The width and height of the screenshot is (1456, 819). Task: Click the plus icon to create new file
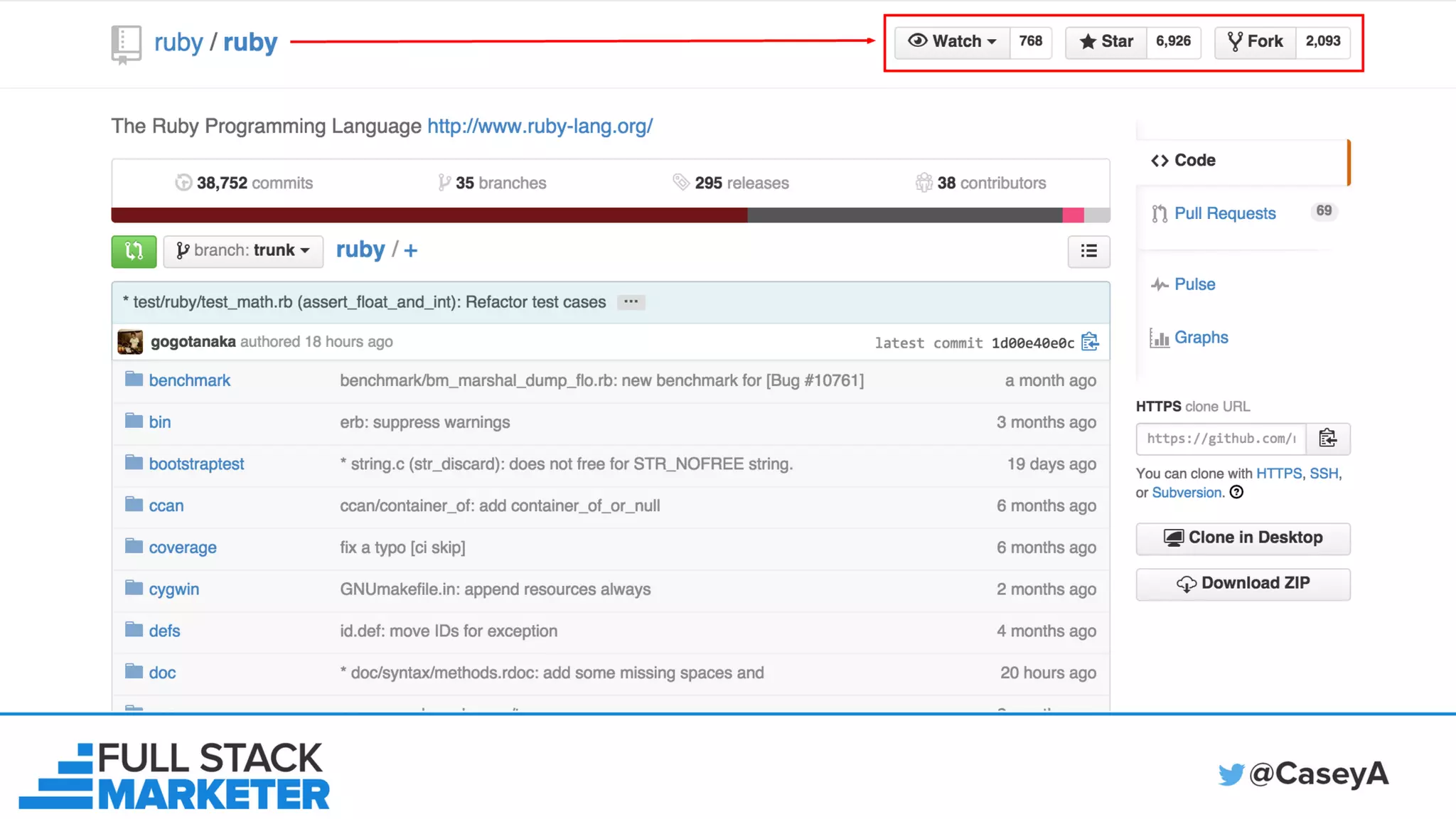[411, 250]
